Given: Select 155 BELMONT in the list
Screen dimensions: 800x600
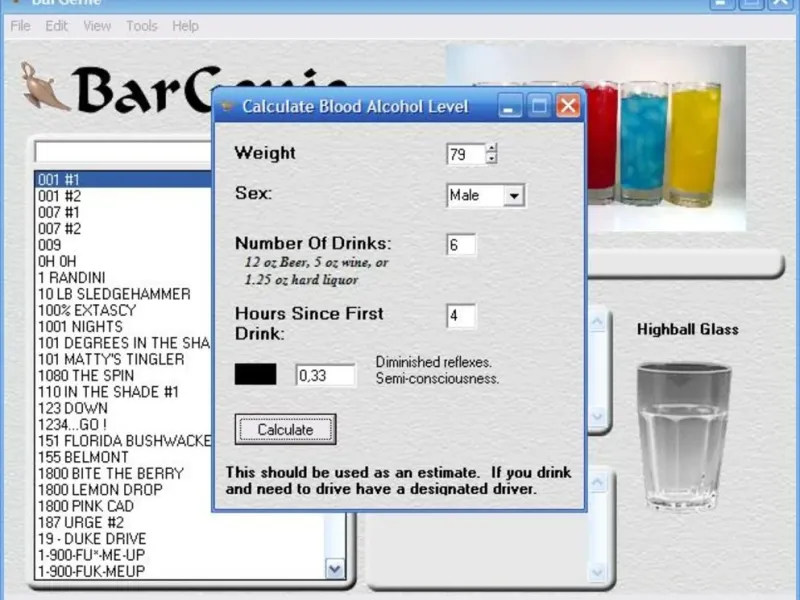Looking at the screenshot, I should [x=123, y=457].
